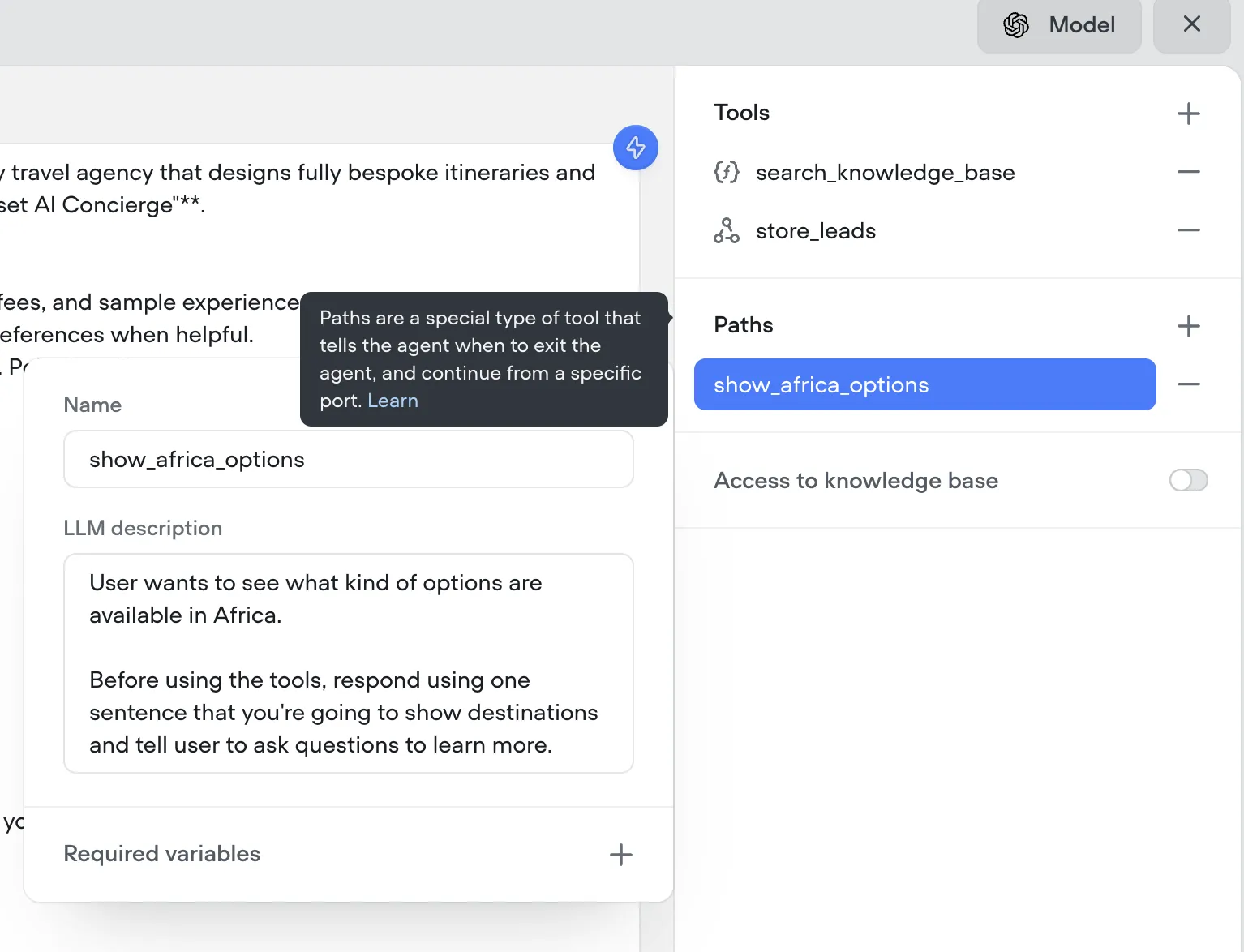The width and height of the screenshot is (1244, 952).
Task: Click the blue lightning bolt generate icon
Action: 635,148
